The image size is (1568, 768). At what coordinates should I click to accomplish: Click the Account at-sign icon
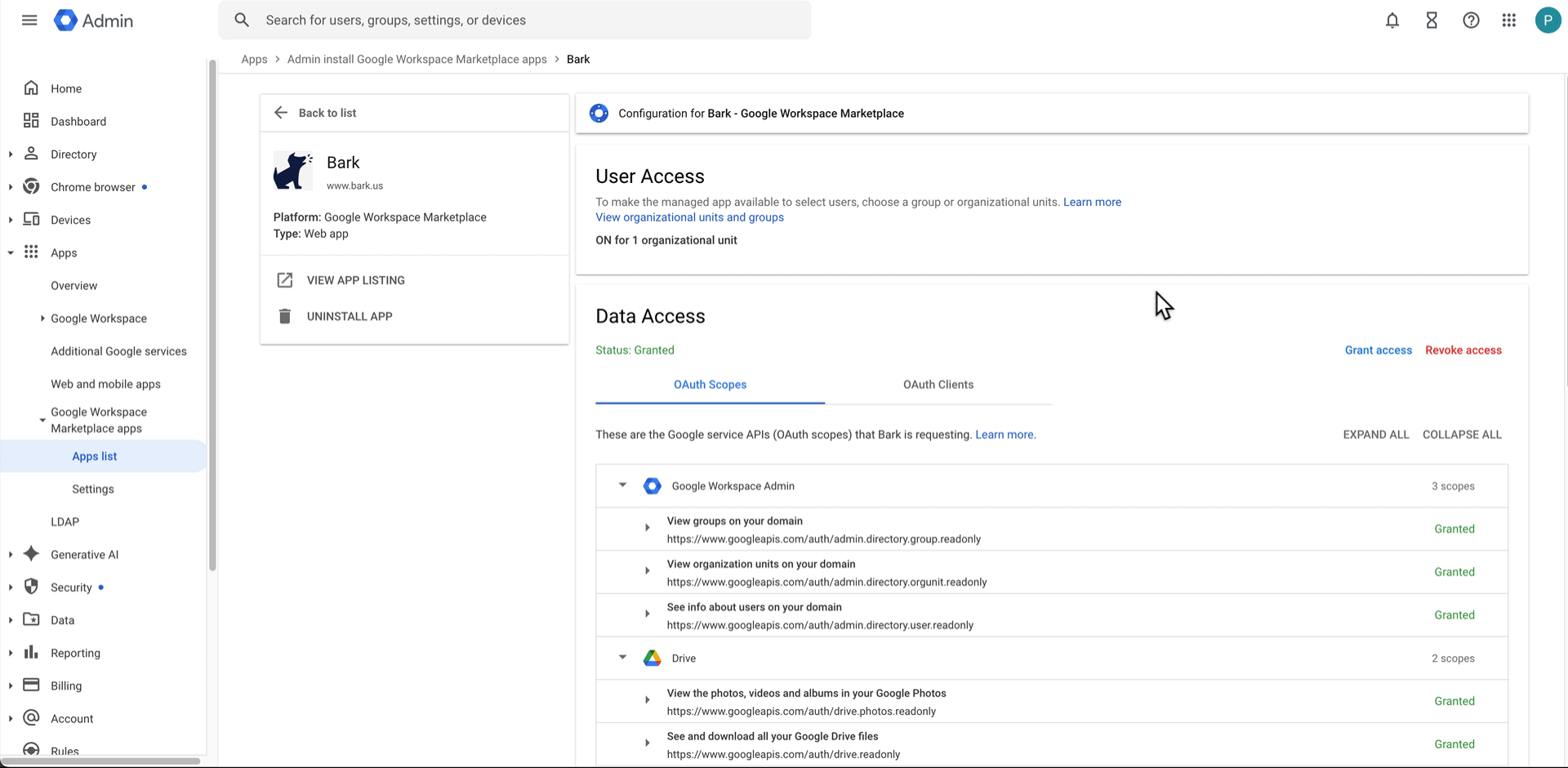(31, 717)
